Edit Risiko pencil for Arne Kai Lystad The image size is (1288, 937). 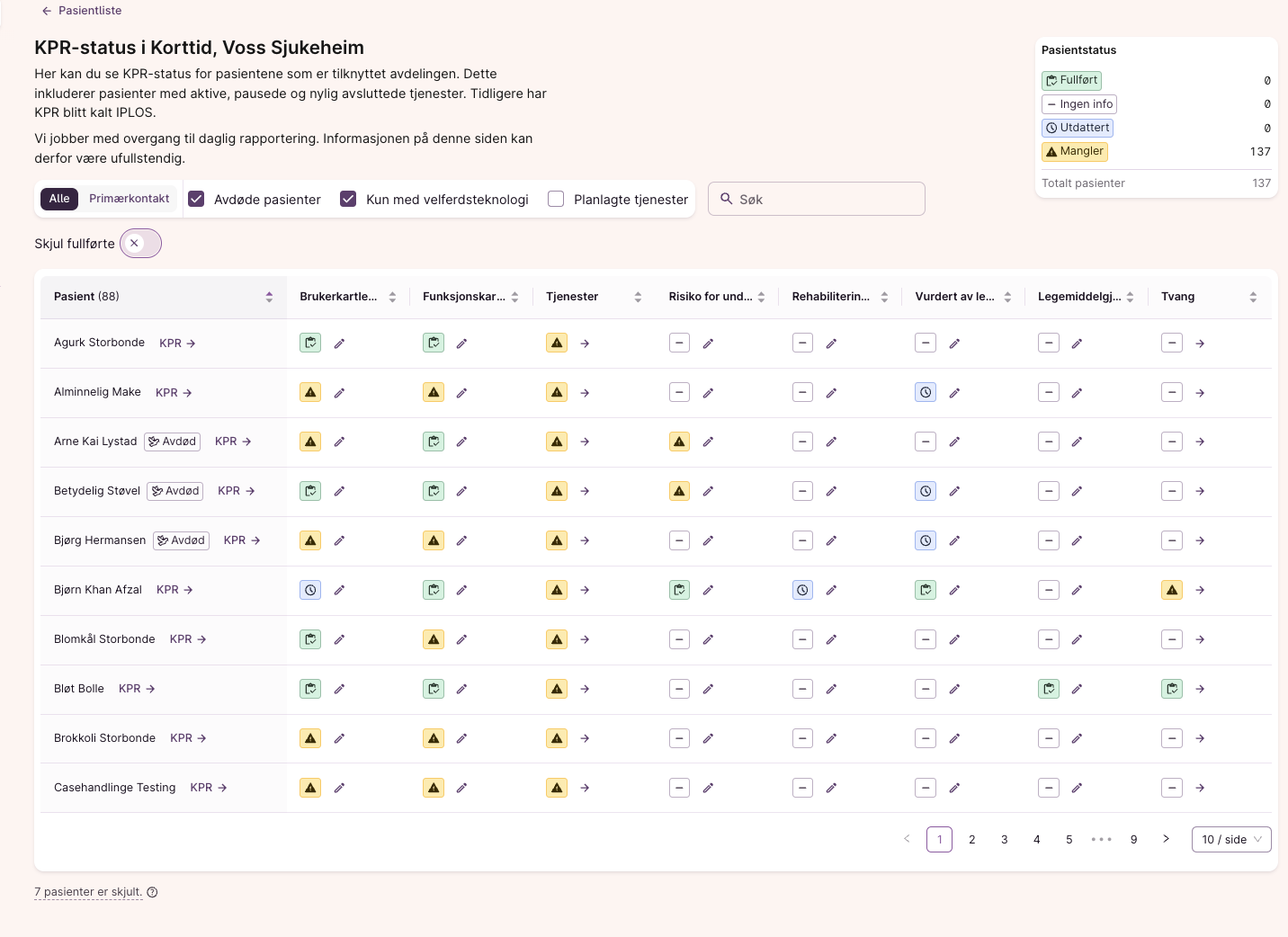click(x=708, y=442)
